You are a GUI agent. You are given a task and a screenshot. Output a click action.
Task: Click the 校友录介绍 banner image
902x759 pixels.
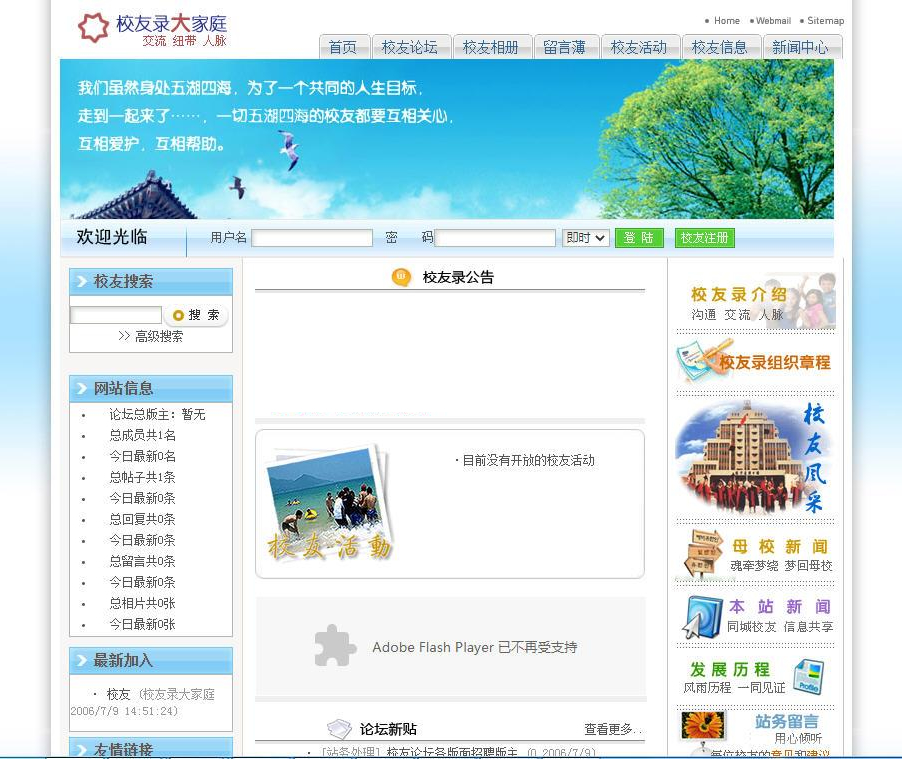point(755,299)
